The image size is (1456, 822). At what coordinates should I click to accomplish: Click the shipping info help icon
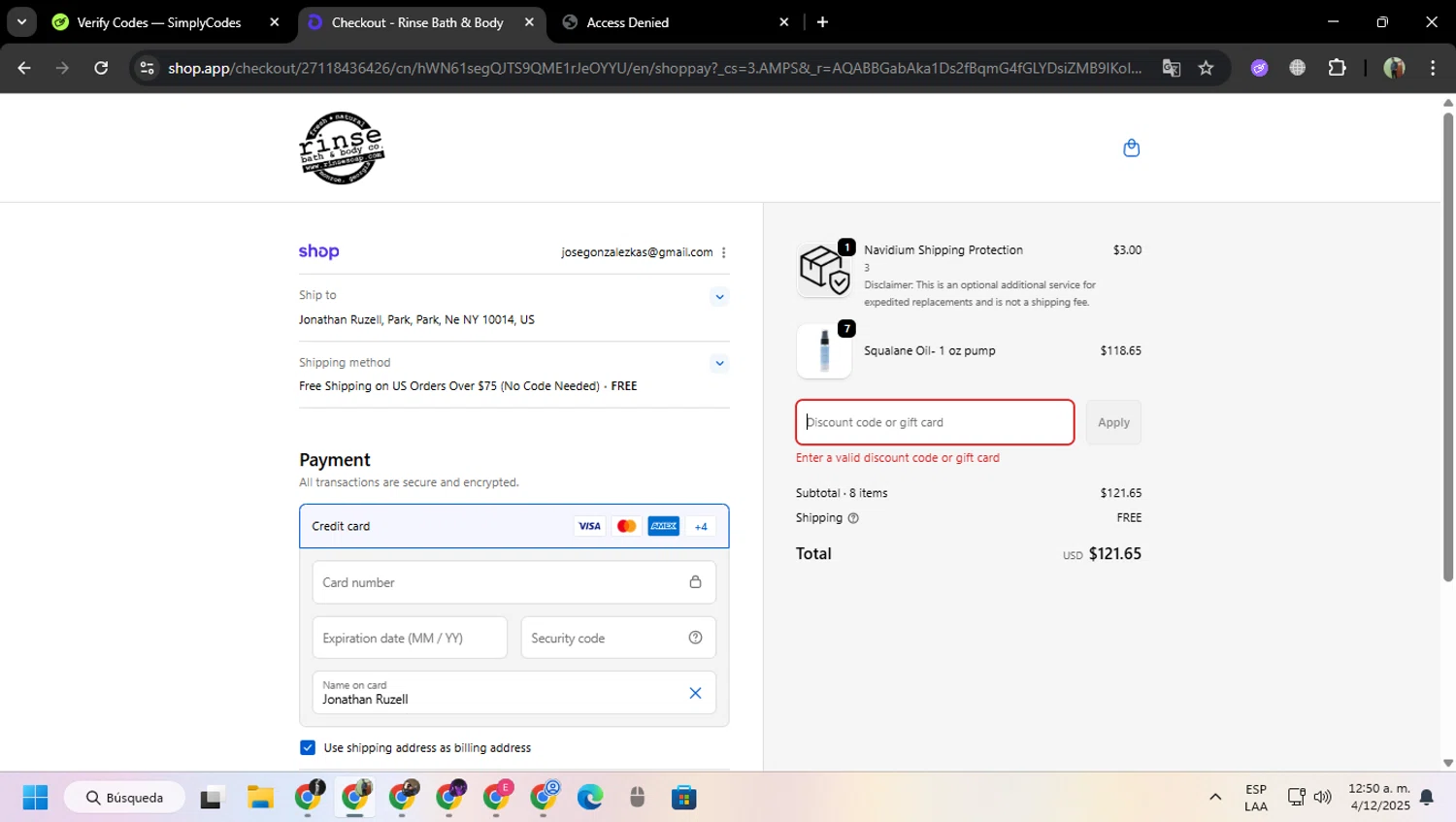click(x=853, y=518)
